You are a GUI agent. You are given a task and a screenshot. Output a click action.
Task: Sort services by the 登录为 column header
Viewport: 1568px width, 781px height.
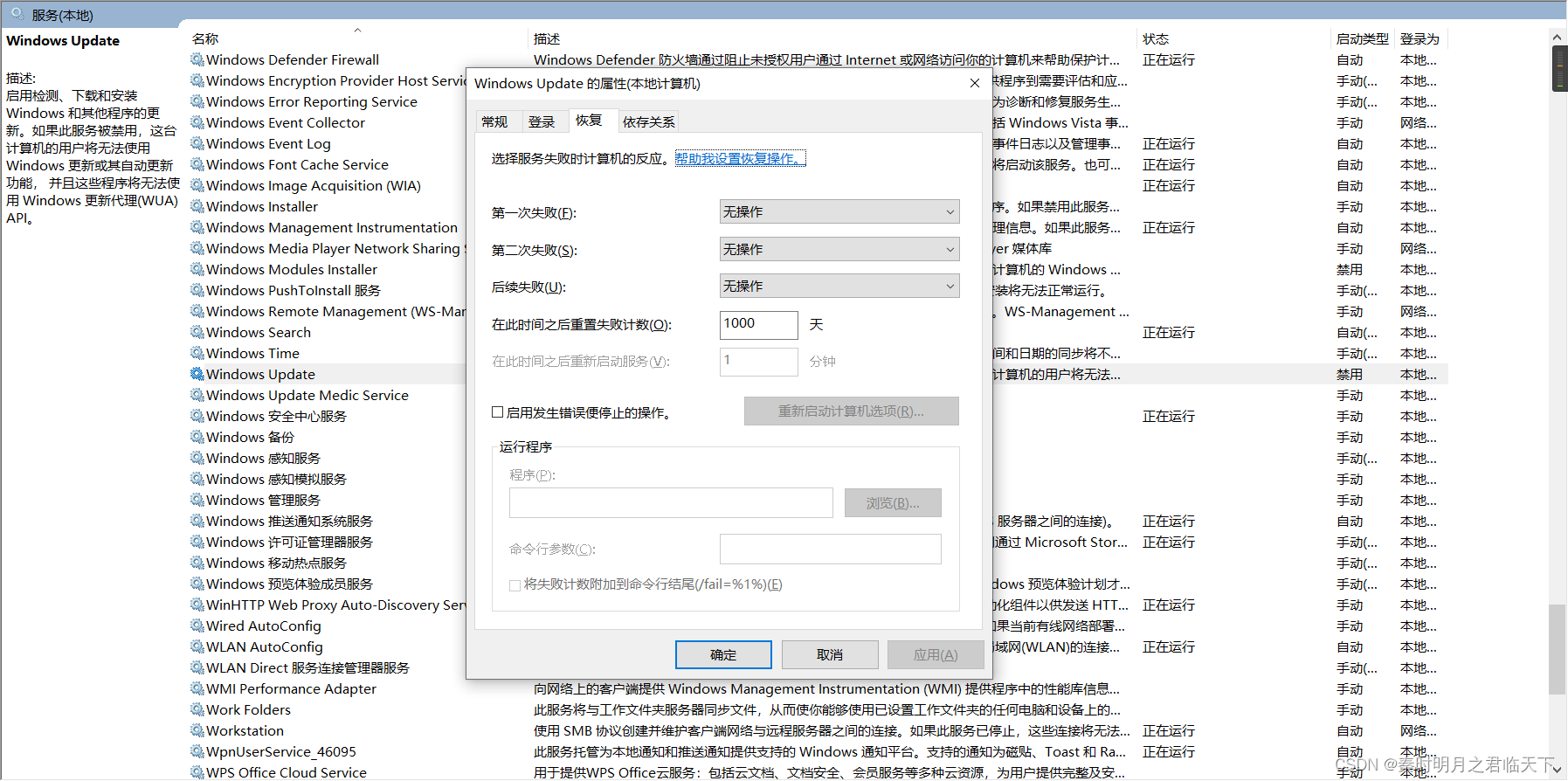pyautogui.click(x=1420, y=38)
